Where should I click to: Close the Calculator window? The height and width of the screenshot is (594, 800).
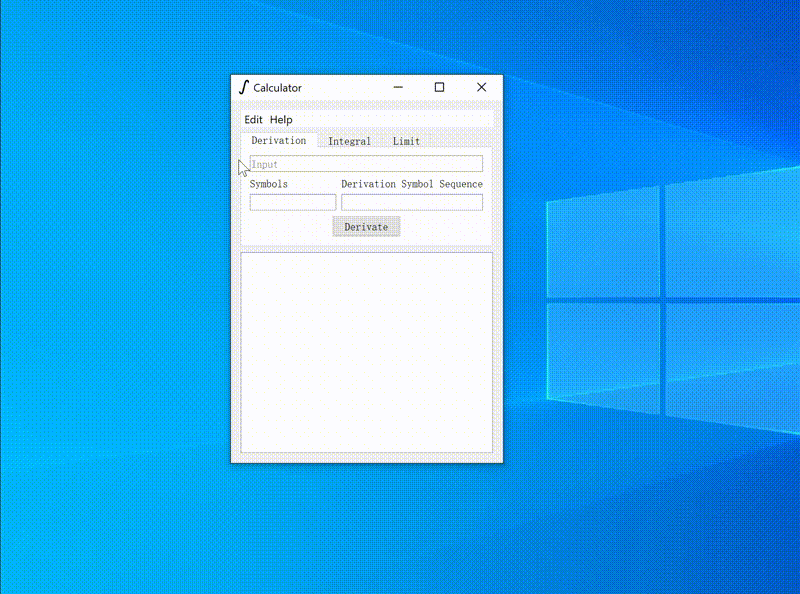coord(481,87)
